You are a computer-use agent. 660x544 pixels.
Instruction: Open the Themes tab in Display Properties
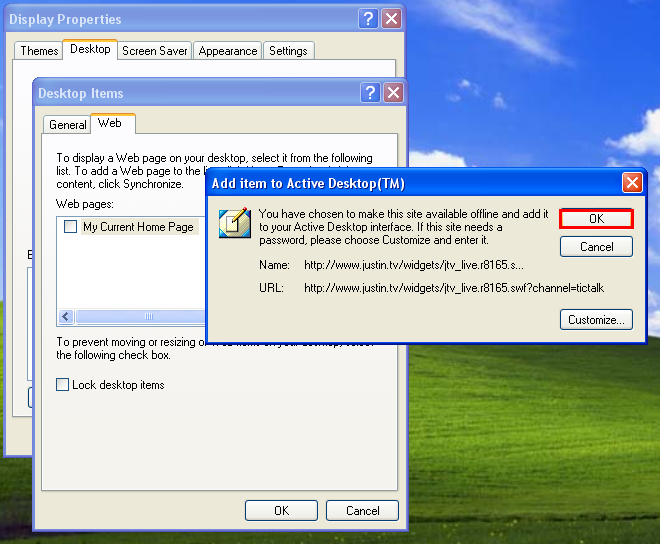(x=39, y=51)
